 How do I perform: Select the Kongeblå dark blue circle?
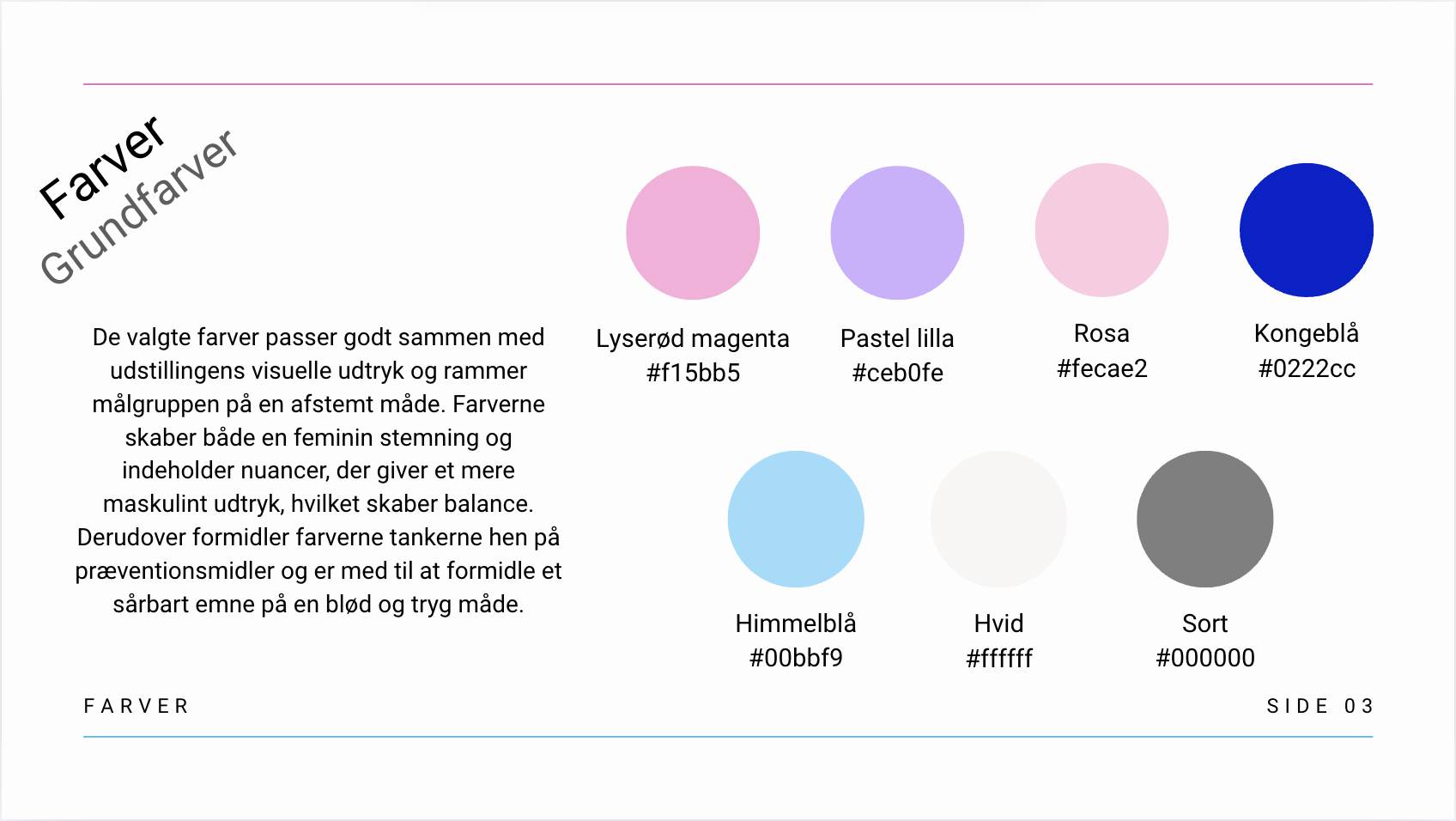point(1307,230)
